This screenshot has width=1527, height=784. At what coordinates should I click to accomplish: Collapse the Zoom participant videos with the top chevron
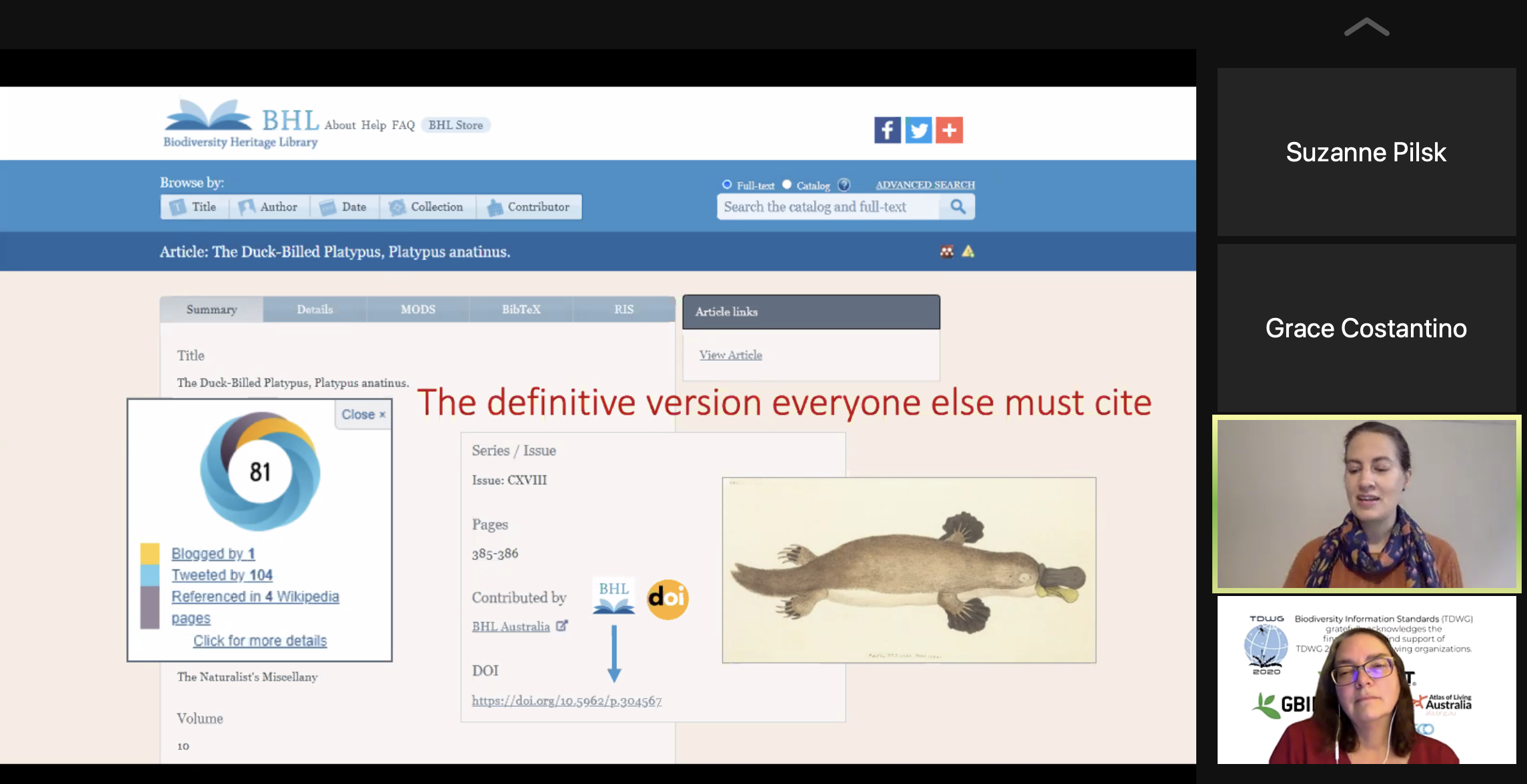click(x=1366, y=25)
